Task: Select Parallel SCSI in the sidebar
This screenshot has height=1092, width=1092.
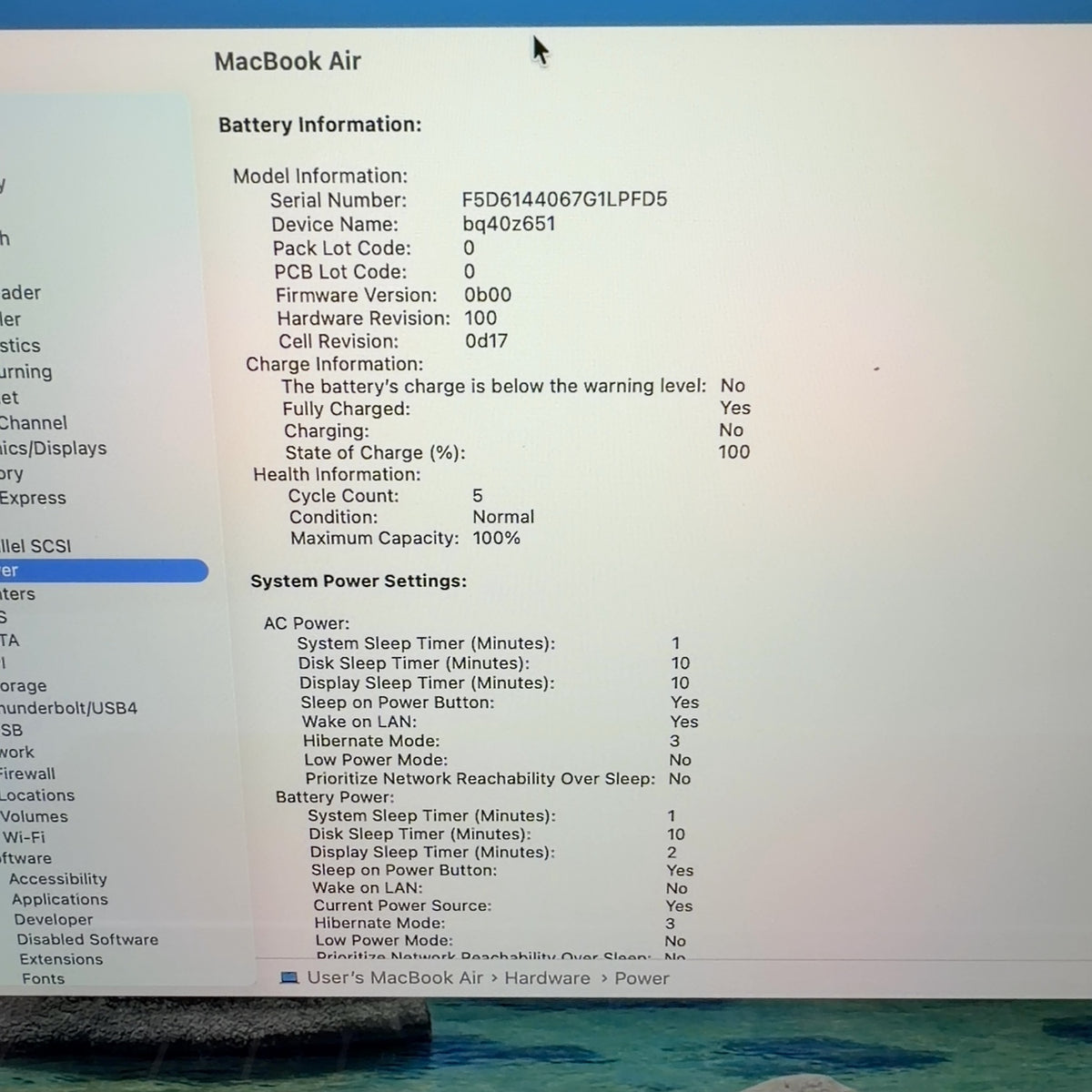Action: [x=35, y=546]
